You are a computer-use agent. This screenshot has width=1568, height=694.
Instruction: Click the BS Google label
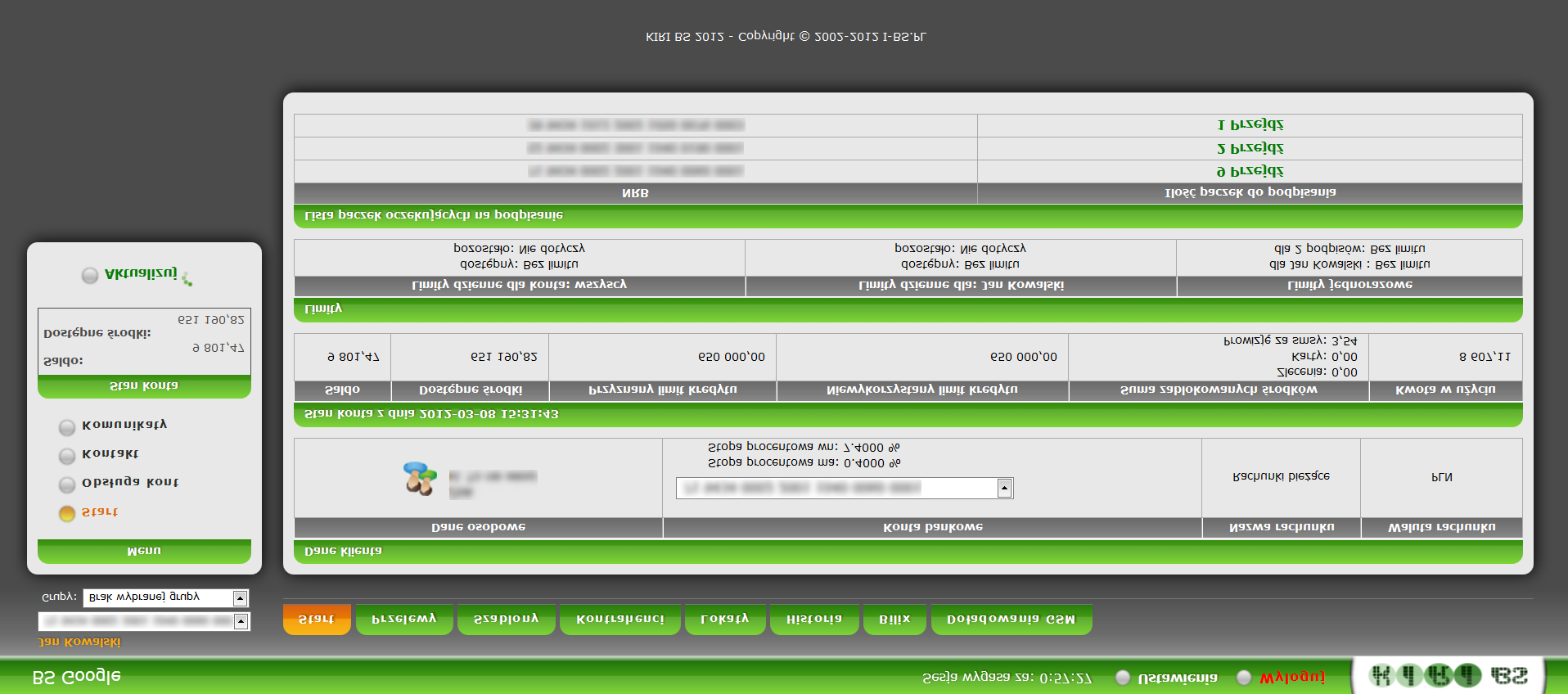point(76,677)
